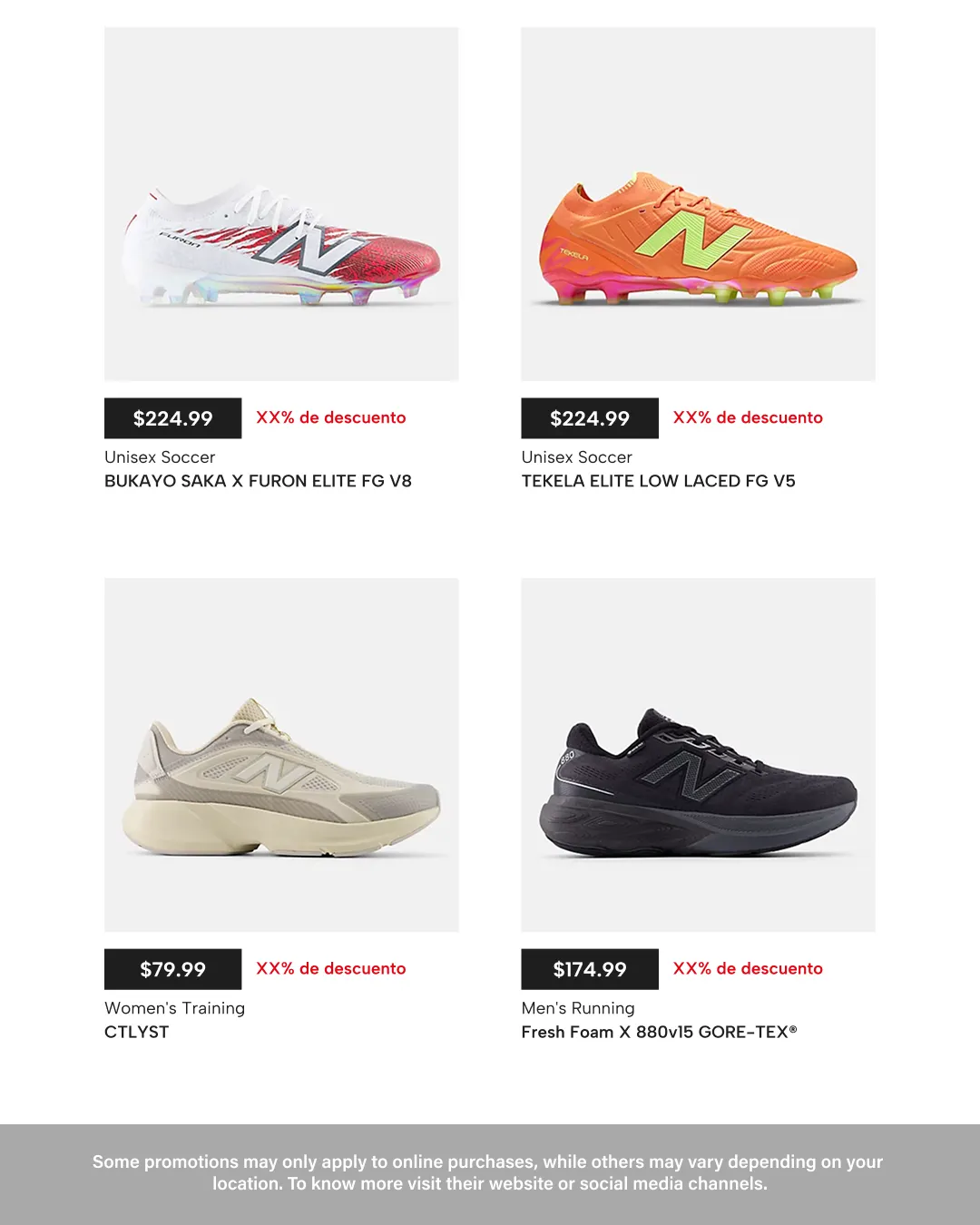Viewport: 980px width, 1225px height.
Task: Click the Men's Running category label
Action: tap(578, 1008)
